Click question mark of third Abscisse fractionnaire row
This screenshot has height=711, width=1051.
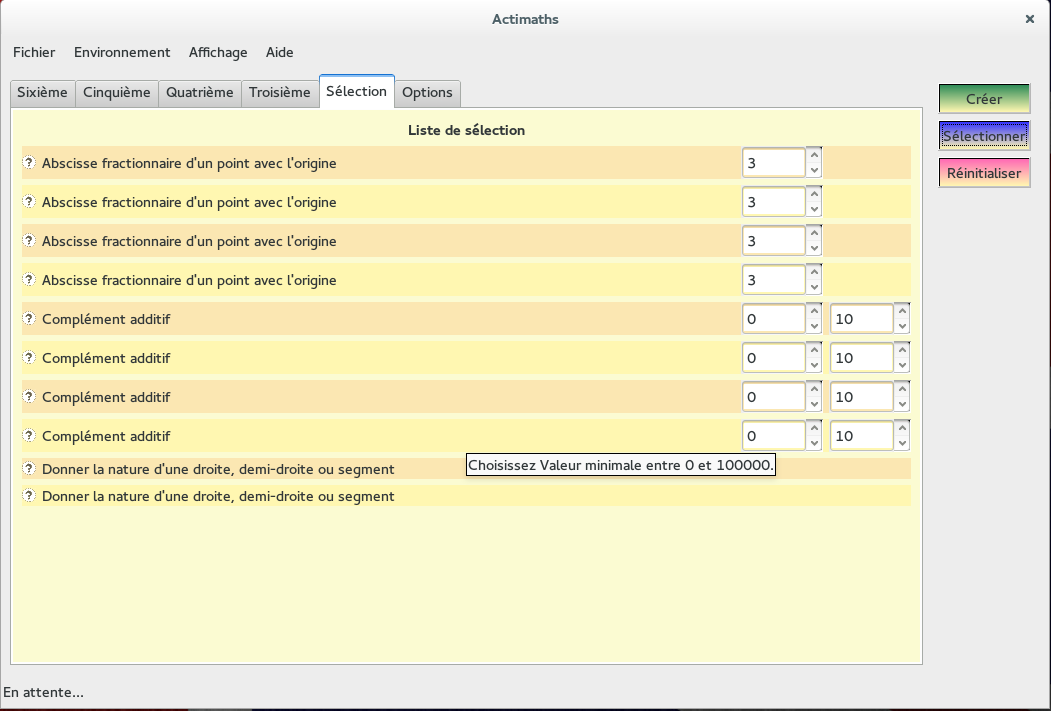(x=29, y=241)
